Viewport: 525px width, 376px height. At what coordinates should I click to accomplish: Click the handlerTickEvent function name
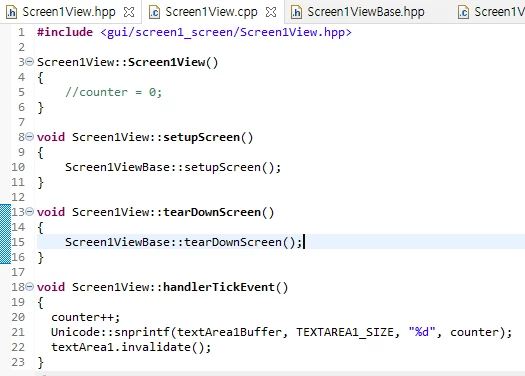click(219, 287)
